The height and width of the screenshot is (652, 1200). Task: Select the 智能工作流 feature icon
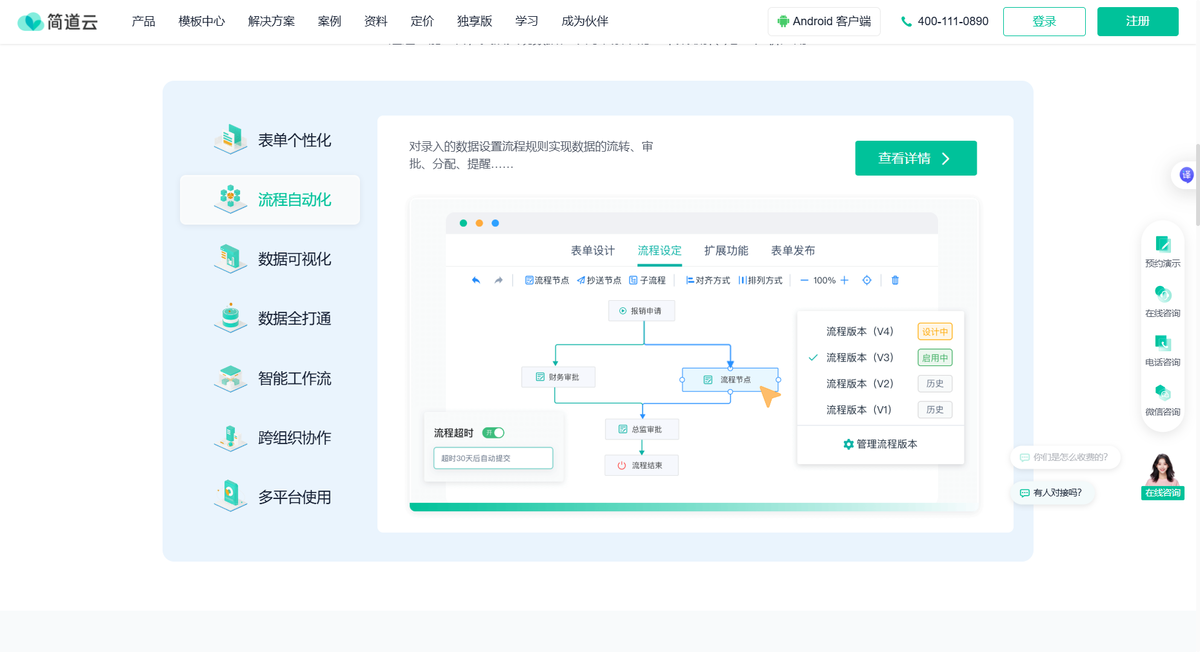pyautogui.click(x=230, y=377)
